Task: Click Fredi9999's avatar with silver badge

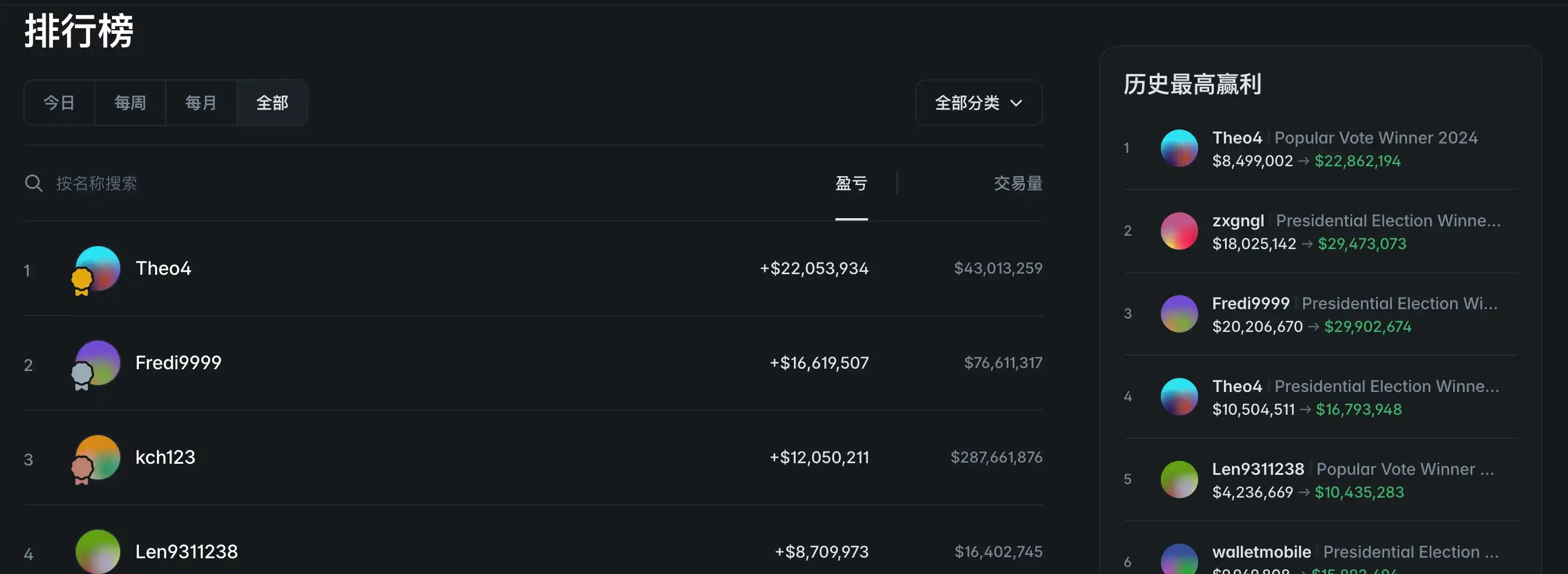Action: 98,363
